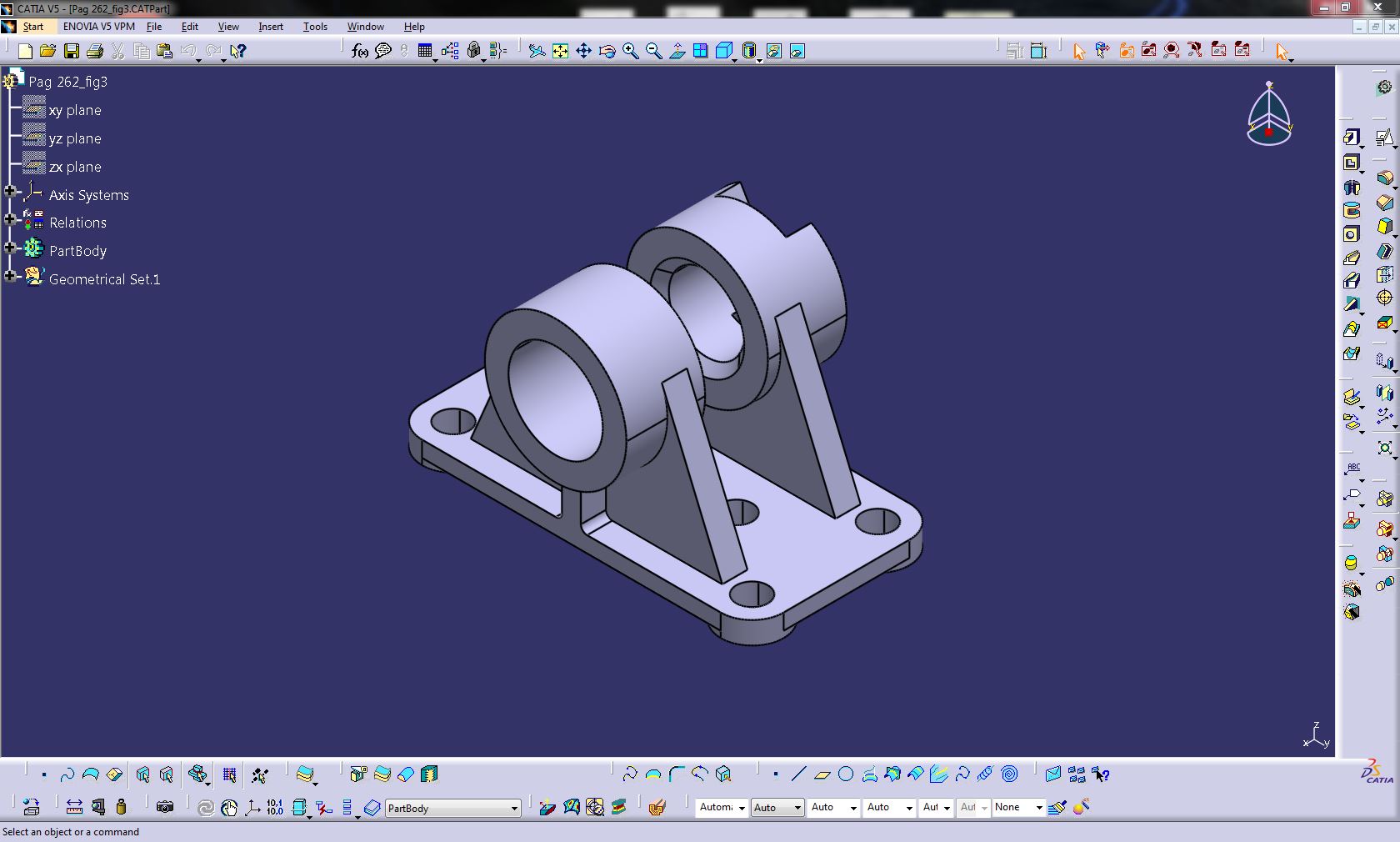Viewport: 1400px width, 842px height.
Task: Click the Capture camera icon
Action: click(x=165, y=807)
